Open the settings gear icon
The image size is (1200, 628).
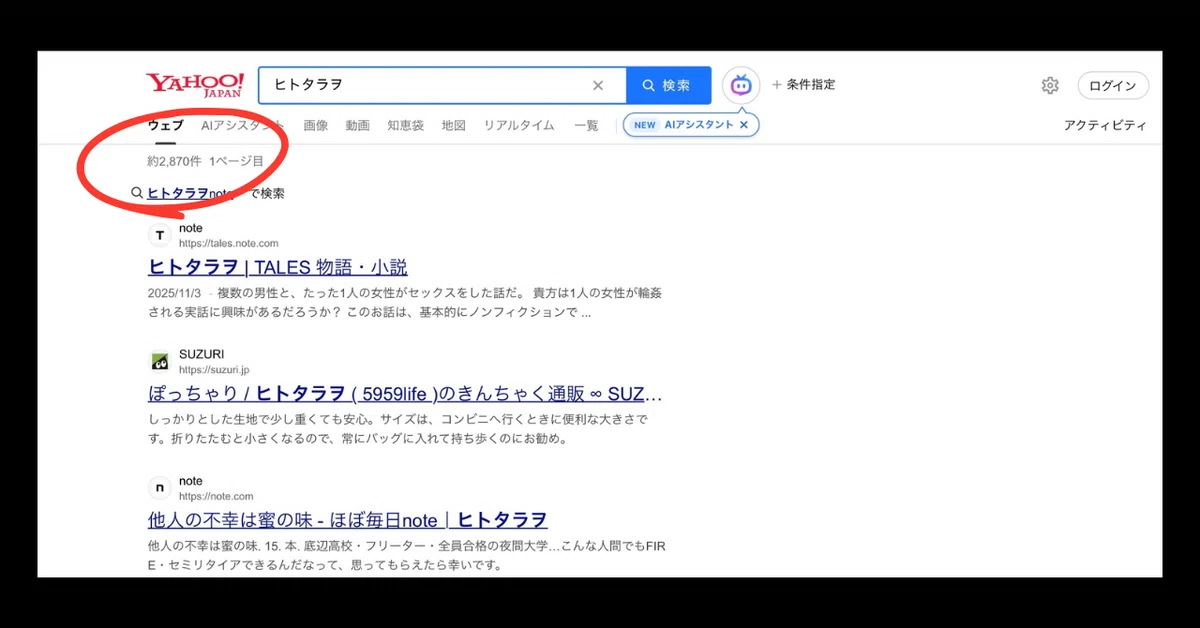1050,86
